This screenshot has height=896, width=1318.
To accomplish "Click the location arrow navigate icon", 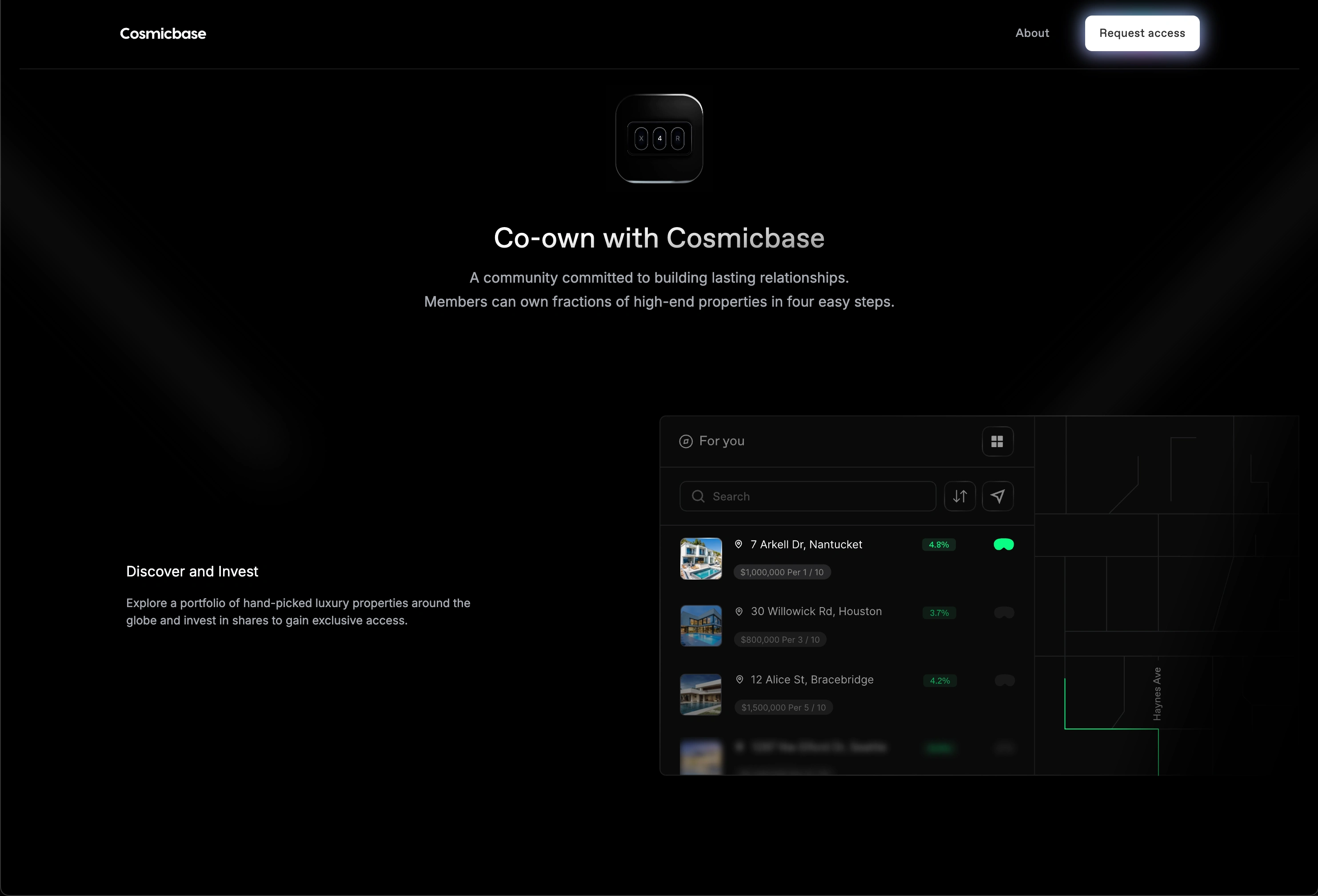I will (x=998, y=496).
